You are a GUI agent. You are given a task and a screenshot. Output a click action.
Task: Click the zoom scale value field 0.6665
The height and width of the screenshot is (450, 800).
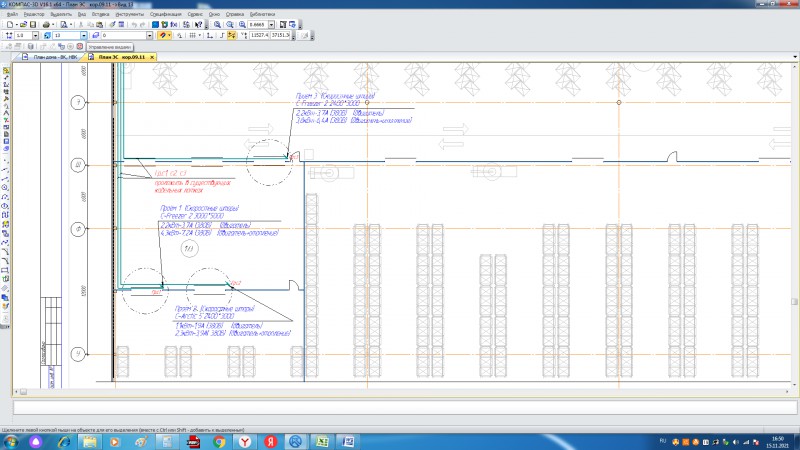tap(258, 24)
